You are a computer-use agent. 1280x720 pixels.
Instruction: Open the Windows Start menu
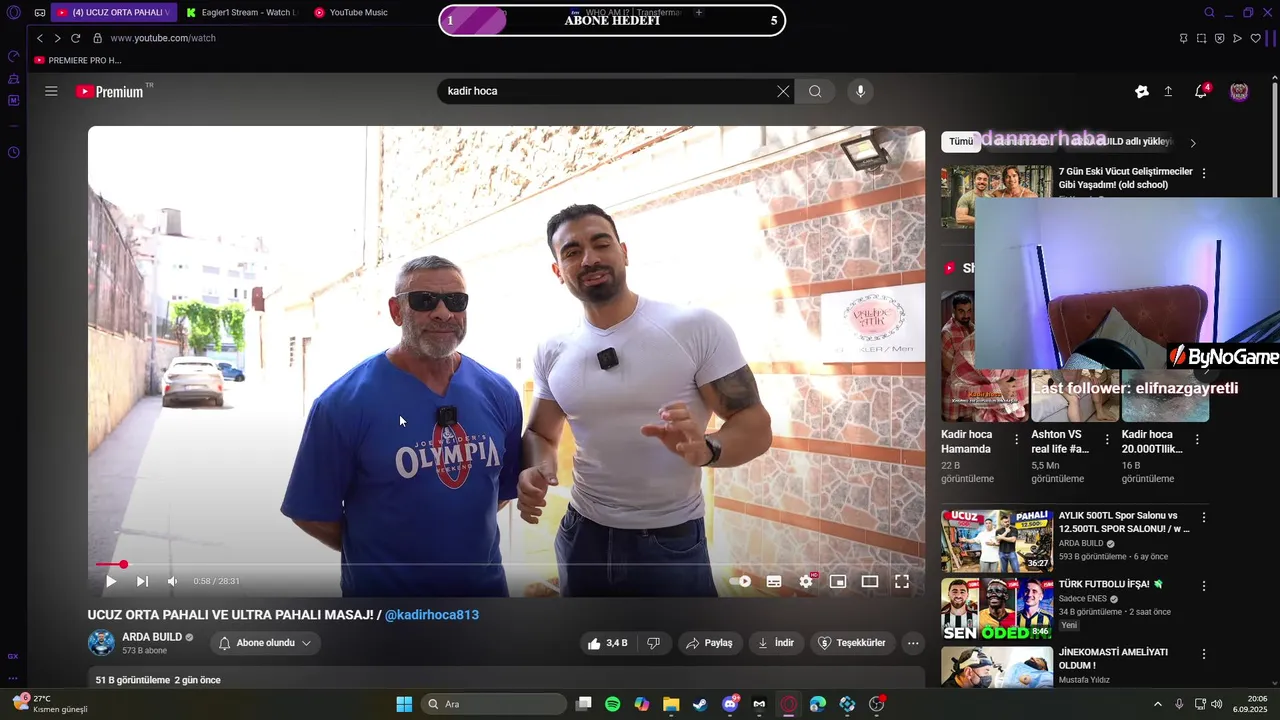pos(404,704)
